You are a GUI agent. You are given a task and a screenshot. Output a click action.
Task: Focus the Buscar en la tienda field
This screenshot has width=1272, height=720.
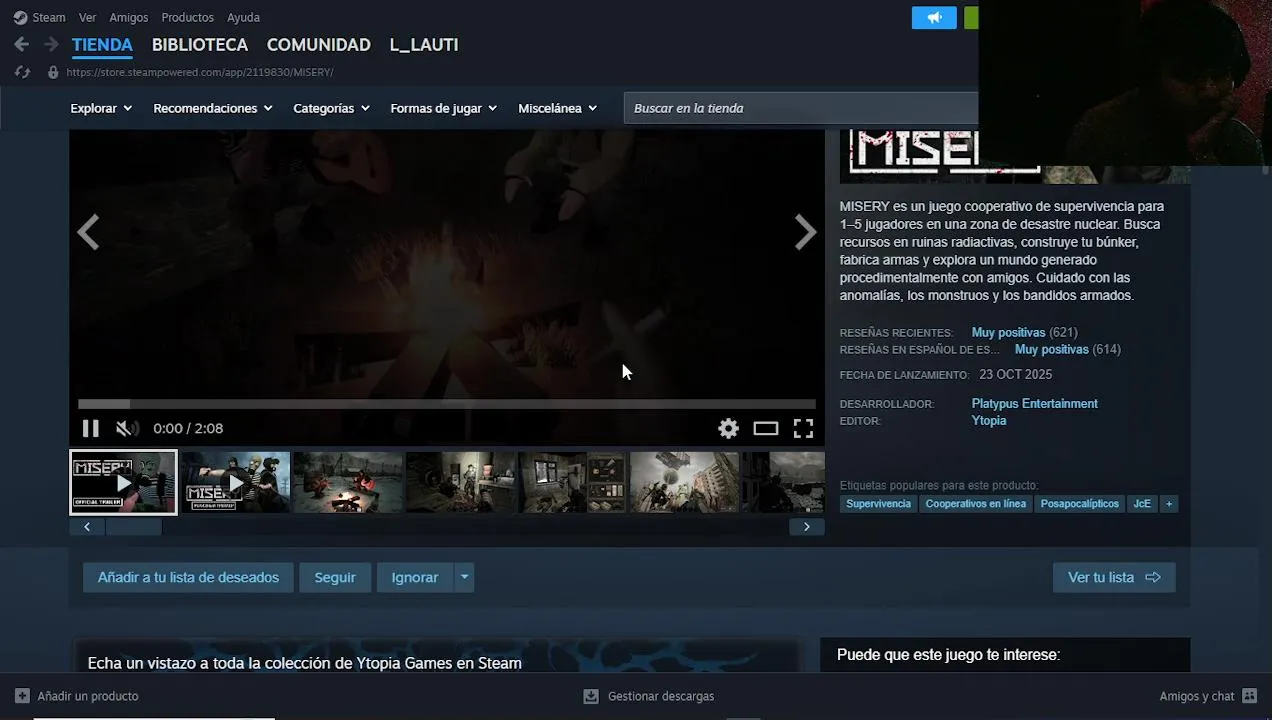(801, 108)
